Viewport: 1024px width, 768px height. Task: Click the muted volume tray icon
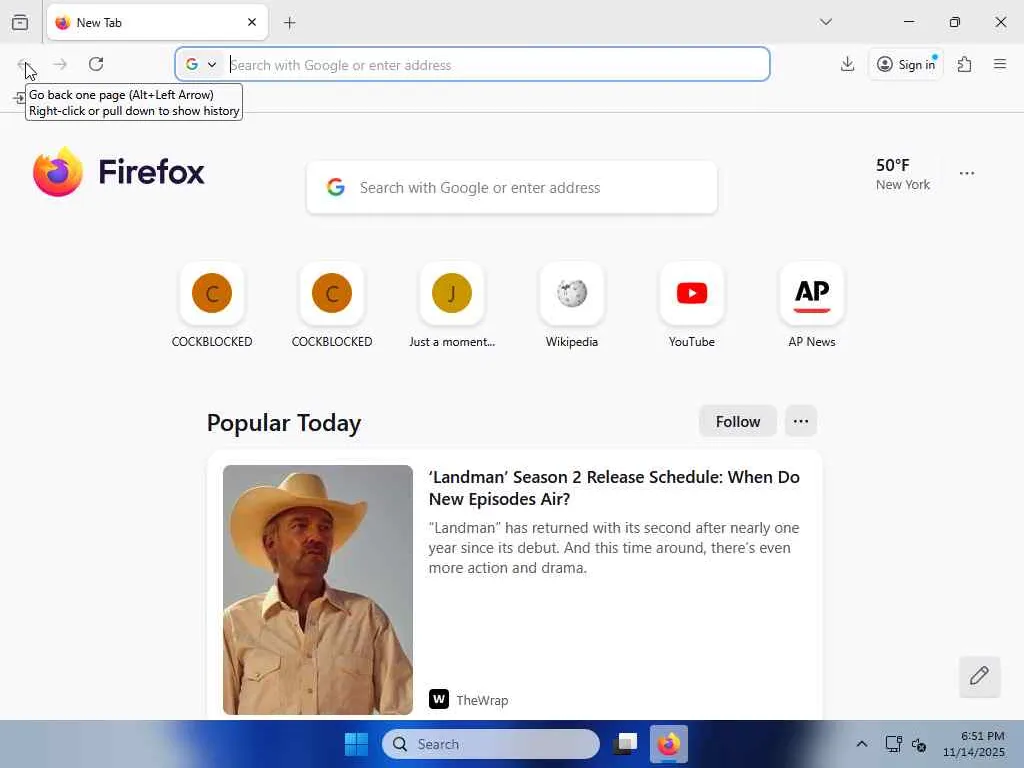(x=919, y=744)
